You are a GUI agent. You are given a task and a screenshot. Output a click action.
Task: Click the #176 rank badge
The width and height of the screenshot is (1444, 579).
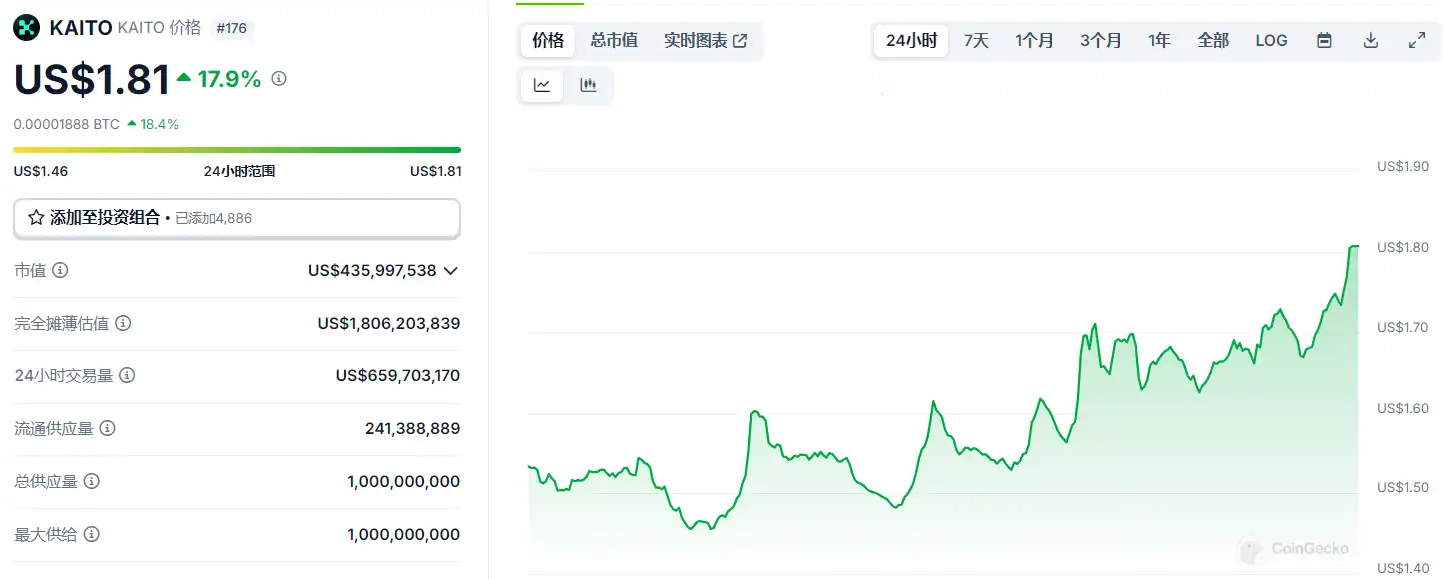pyautogui.click(x=231, y=28)
